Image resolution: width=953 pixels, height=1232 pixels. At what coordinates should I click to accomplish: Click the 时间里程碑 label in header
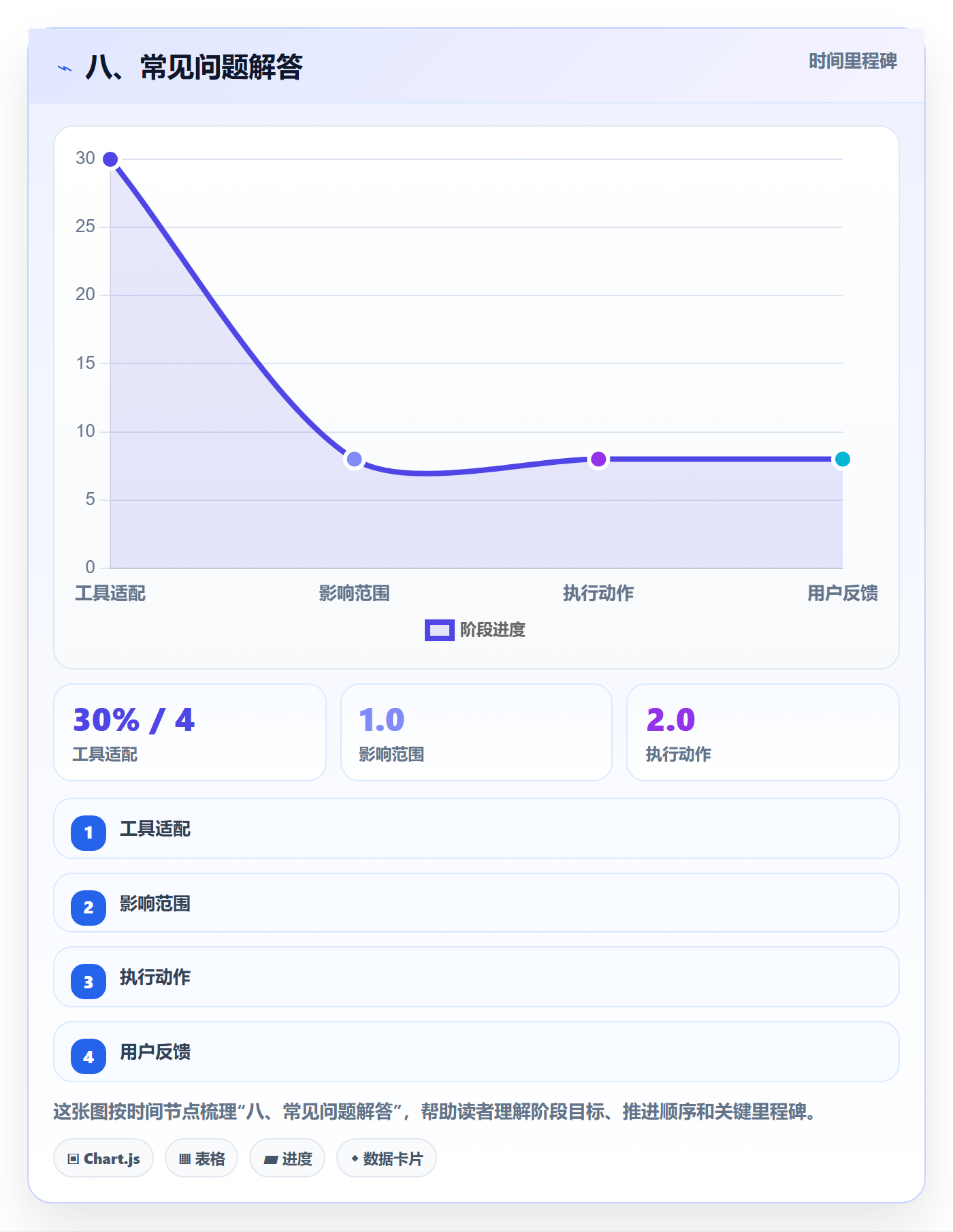[853, 61]
